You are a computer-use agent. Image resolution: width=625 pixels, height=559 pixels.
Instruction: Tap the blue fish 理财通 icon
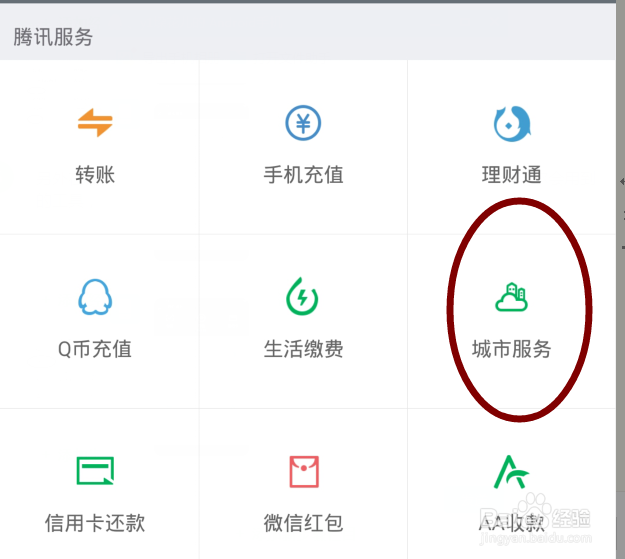(x=512, y=124)
